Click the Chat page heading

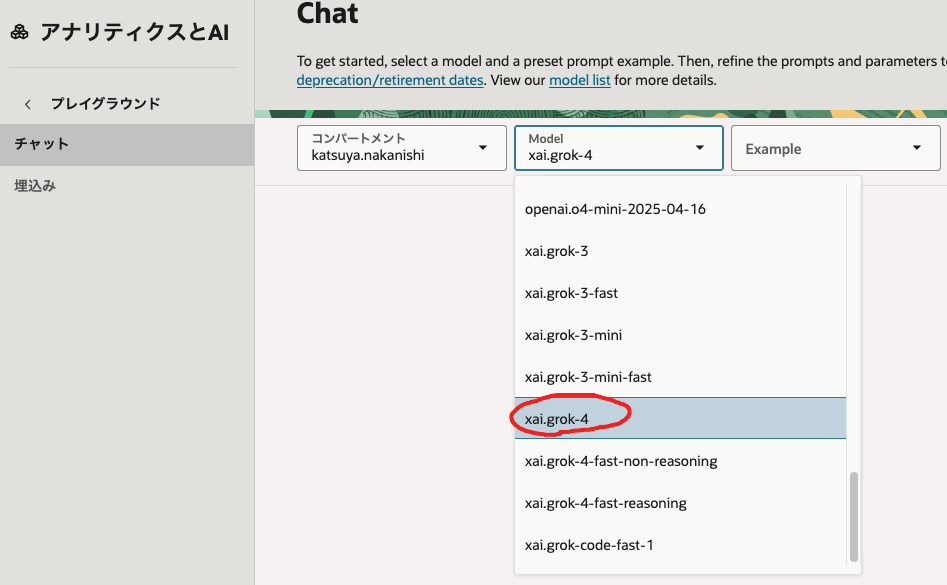(x=327, y=13)
